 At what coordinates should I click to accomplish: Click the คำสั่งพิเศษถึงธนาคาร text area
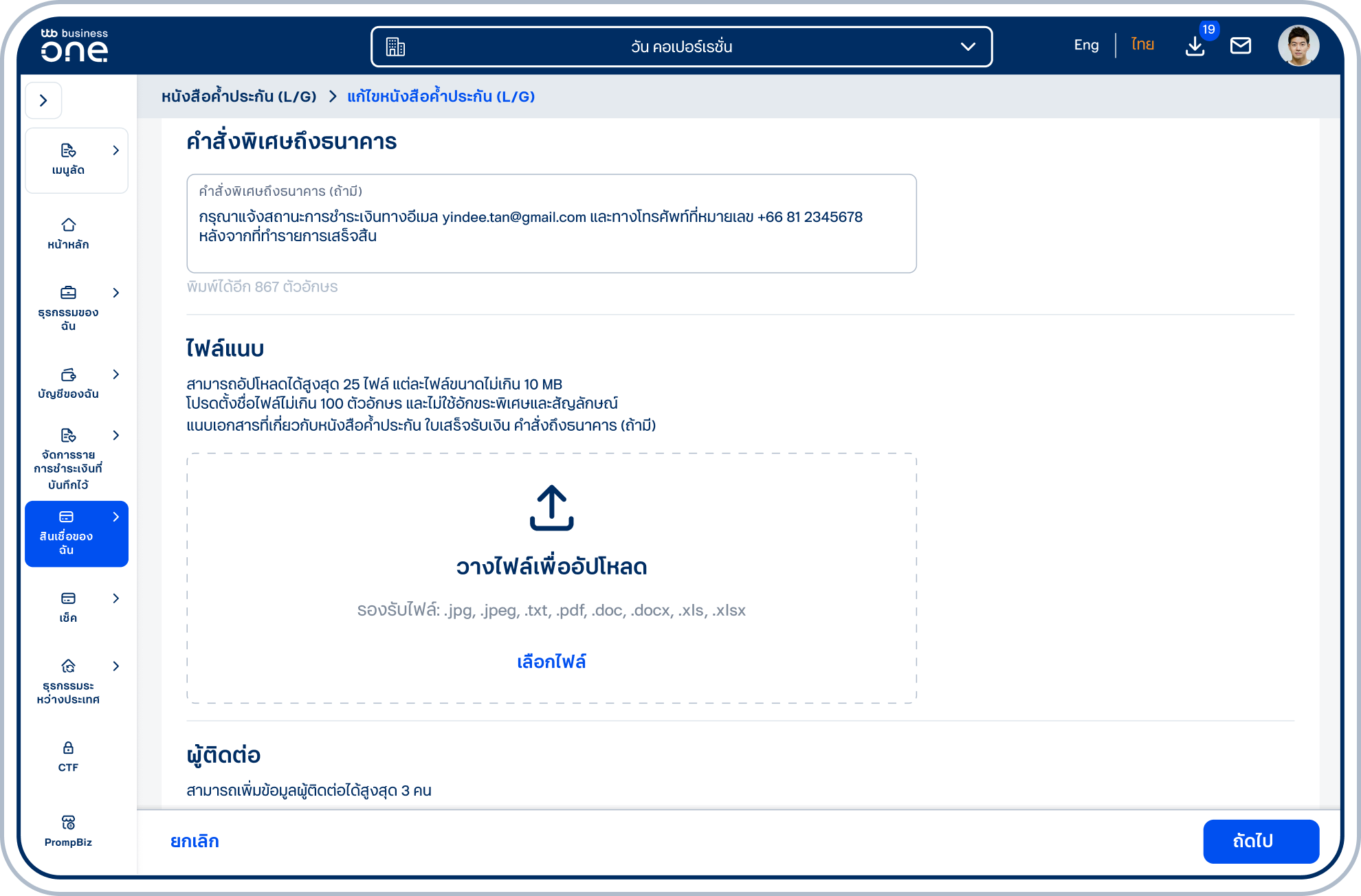pyautogui.click(x=551, y=223)
